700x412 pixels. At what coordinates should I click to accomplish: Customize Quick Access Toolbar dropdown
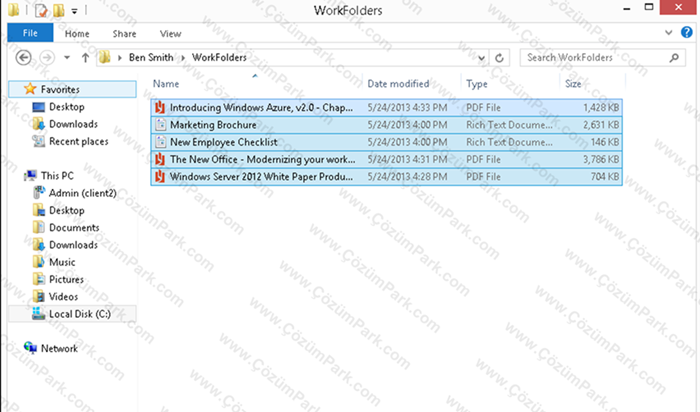pyautogui.click(x=75, y=11)
